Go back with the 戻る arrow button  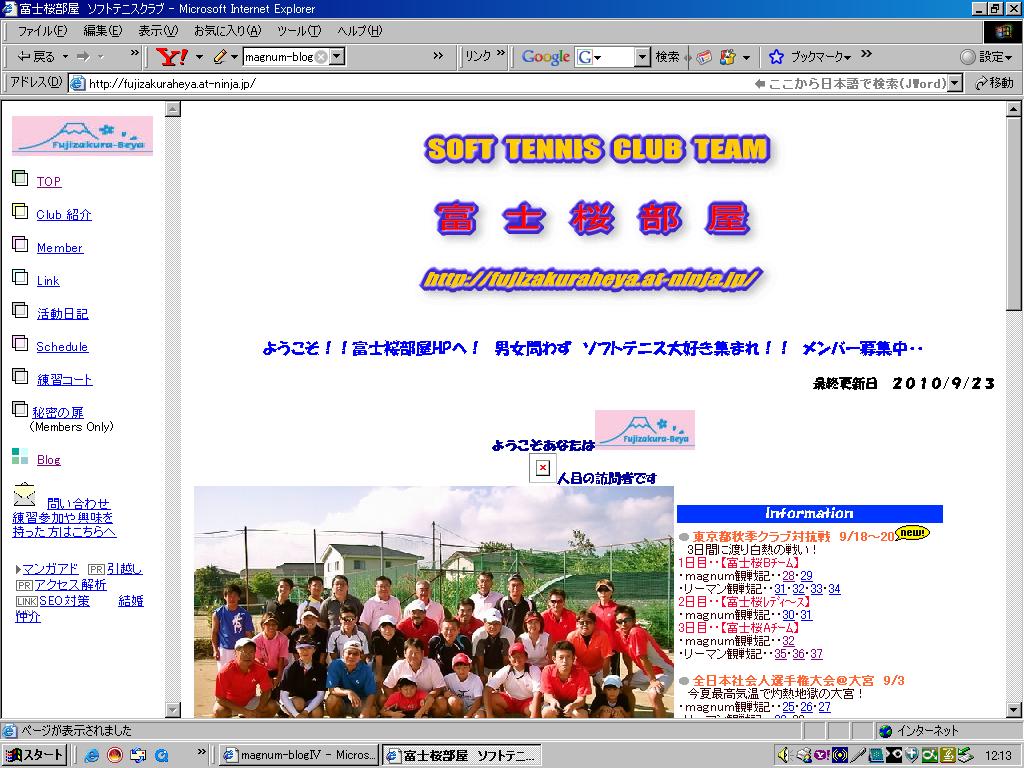[36, 57]
